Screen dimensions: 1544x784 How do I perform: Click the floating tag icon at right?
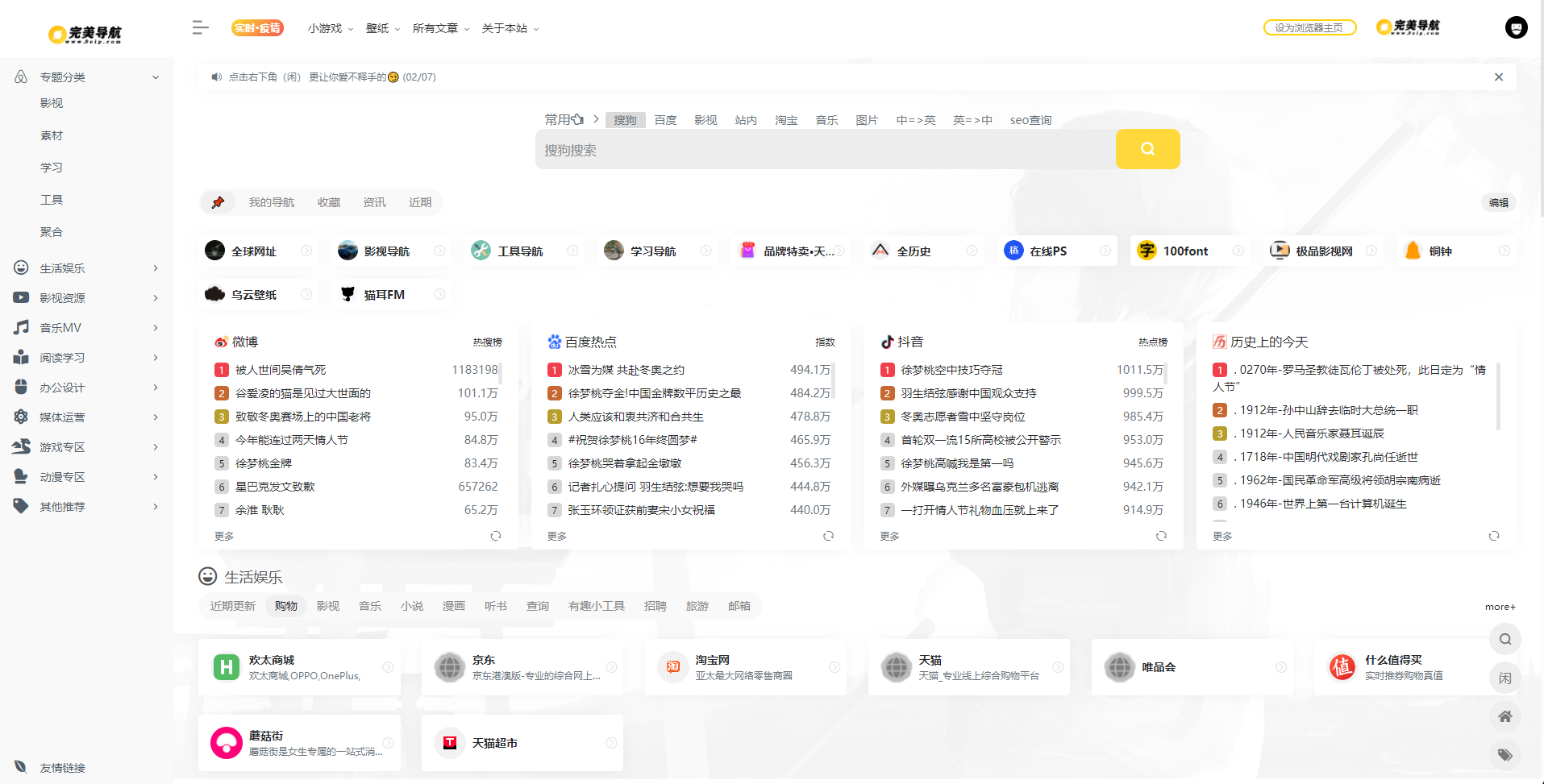(1505, 755)
